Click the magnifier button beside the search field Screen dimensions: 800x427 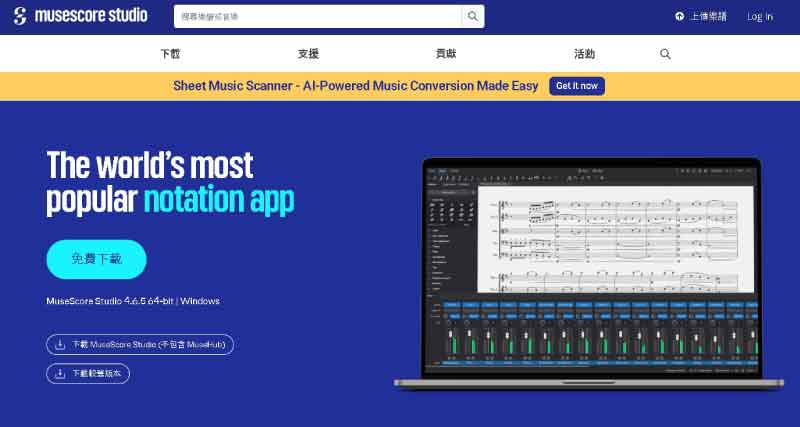coord(472,17)
